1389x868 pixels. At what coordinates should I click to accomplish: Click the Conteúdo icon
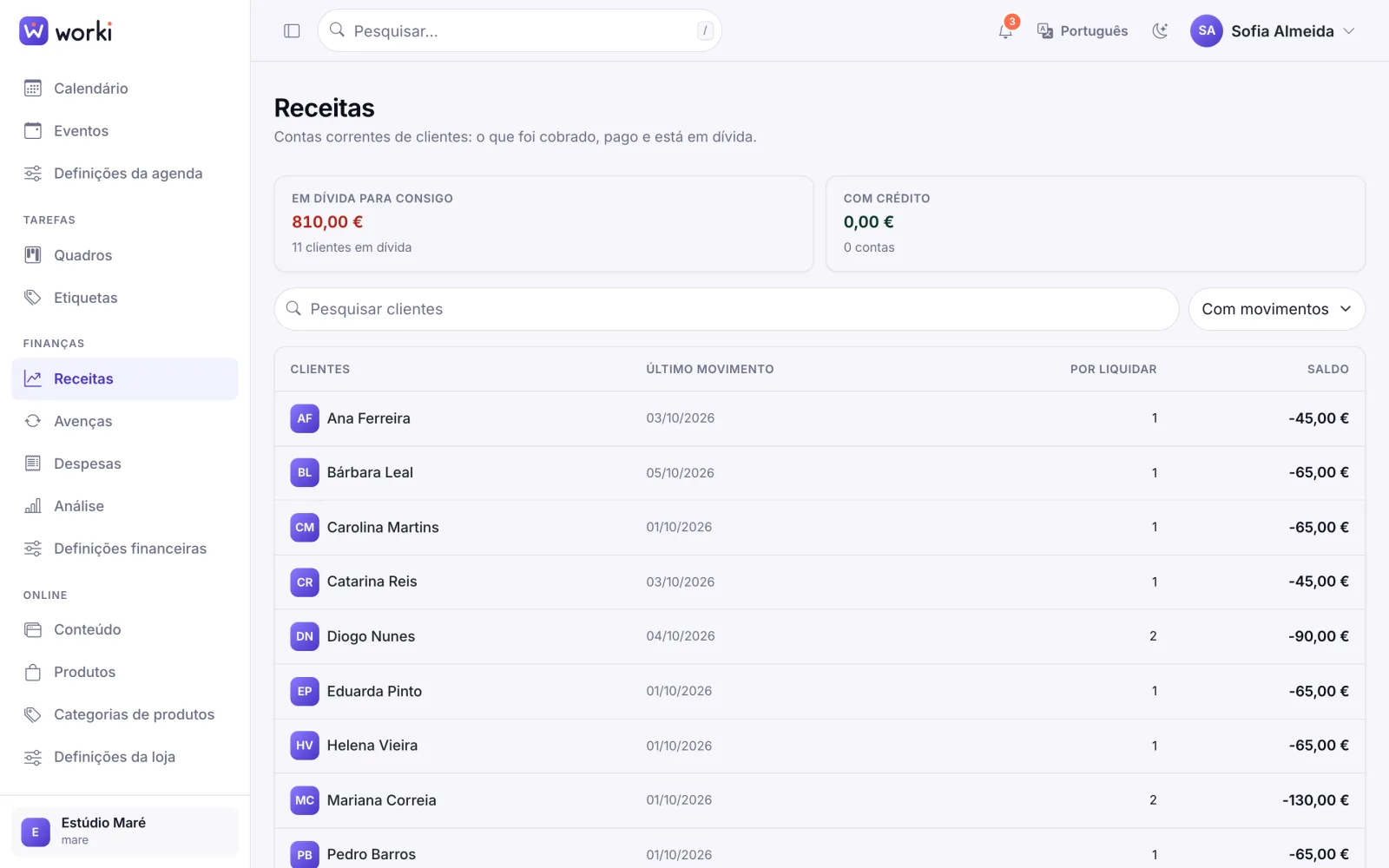(x=33, y=630)
